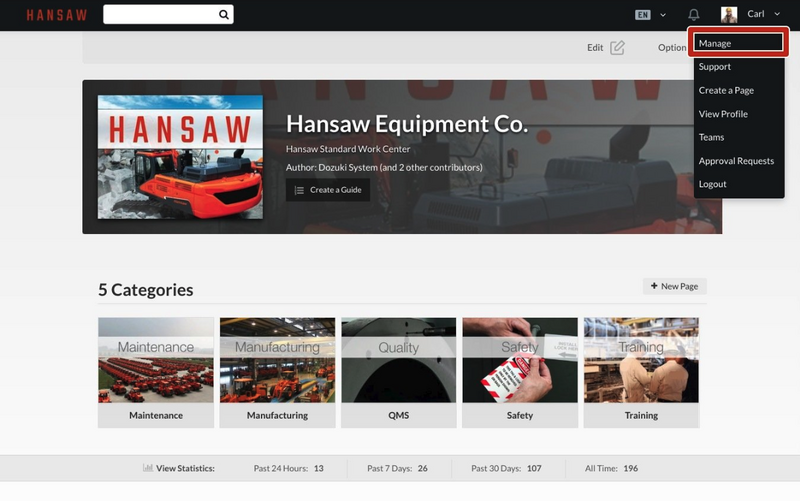Image resolution: width=800 pixels, height=501 pixels.
Task: Click the New Page button
Action: (674, 286)
